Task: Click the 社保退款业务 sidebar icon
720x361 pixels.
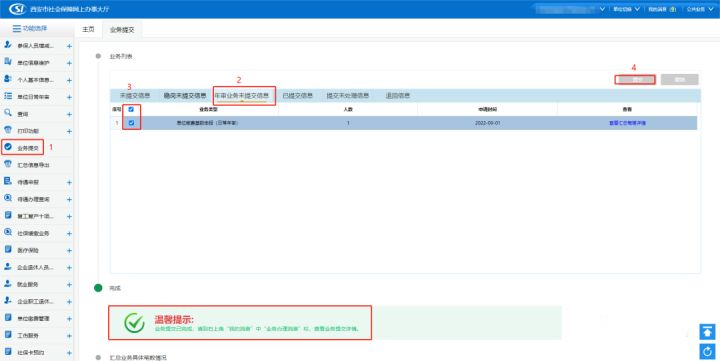Action: click(x=8, y=232)
